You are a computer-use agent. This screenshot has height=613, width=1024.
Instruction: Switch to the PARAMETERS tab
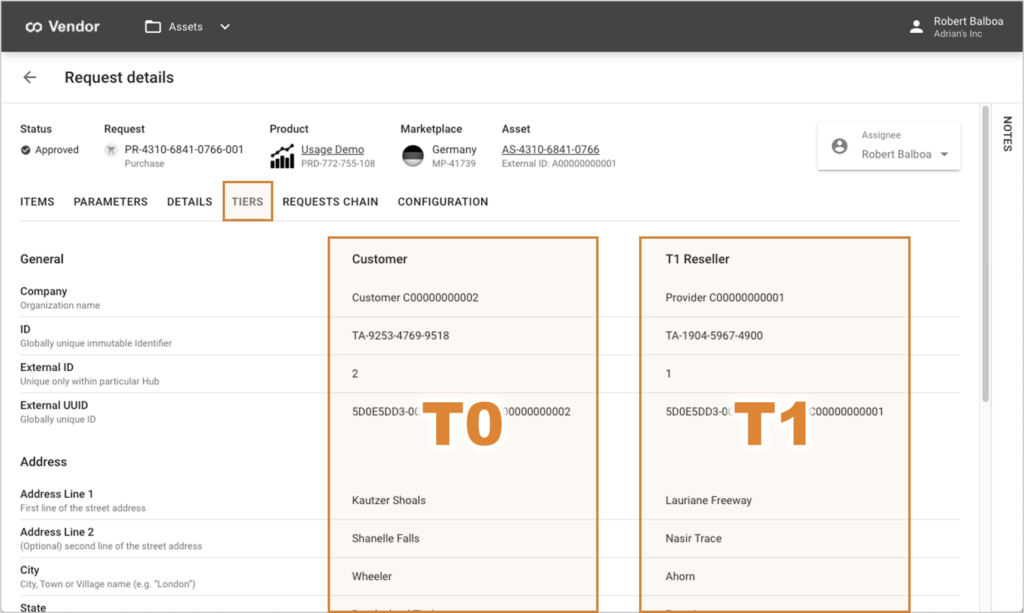(x=110, y=202)
